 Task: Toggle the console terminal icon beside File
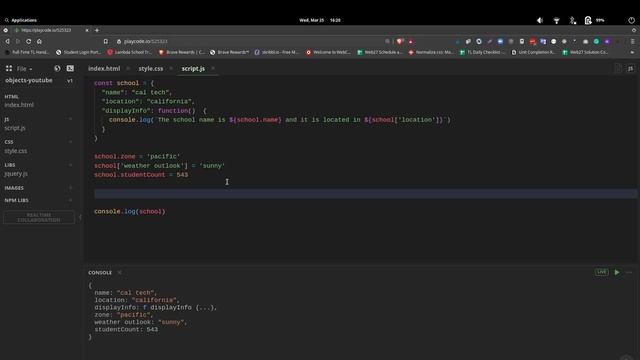pyautogui.click(x=70, y=69)
